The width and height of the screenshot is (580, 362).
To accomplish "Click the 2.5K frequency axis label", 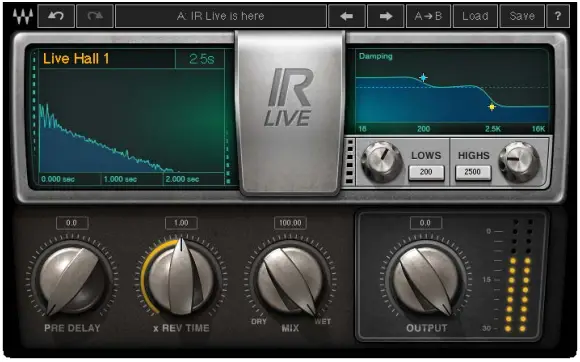I will tap(493, 129).
